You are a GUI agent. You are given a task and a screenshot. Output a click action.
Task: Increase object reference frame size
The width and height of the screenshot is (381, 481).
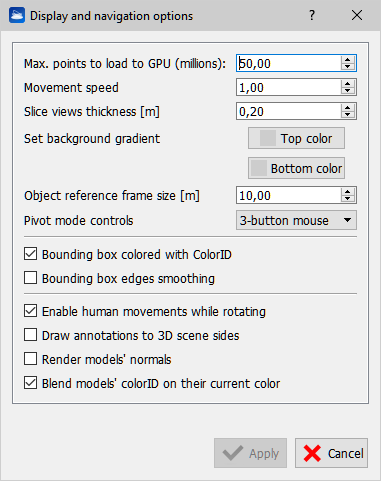(x=348, y=192)
